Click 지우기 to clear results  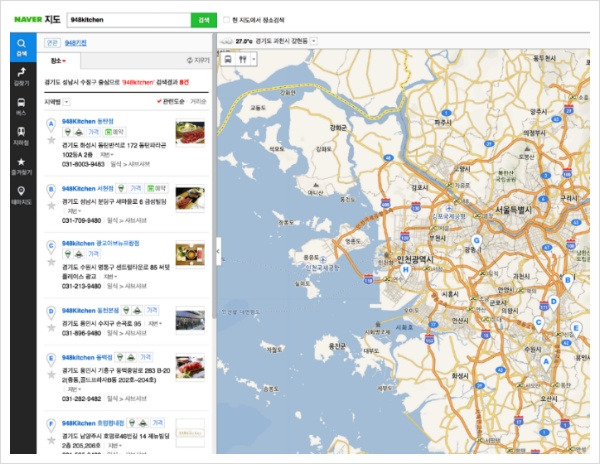pyautogui.click(x=198, y=60)
